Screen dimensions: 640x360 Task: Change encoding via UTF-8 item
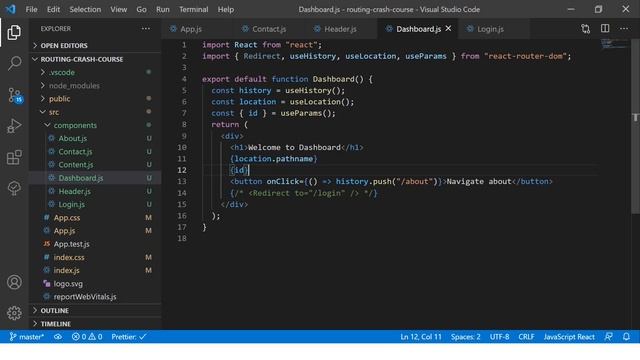coord(499,337)
